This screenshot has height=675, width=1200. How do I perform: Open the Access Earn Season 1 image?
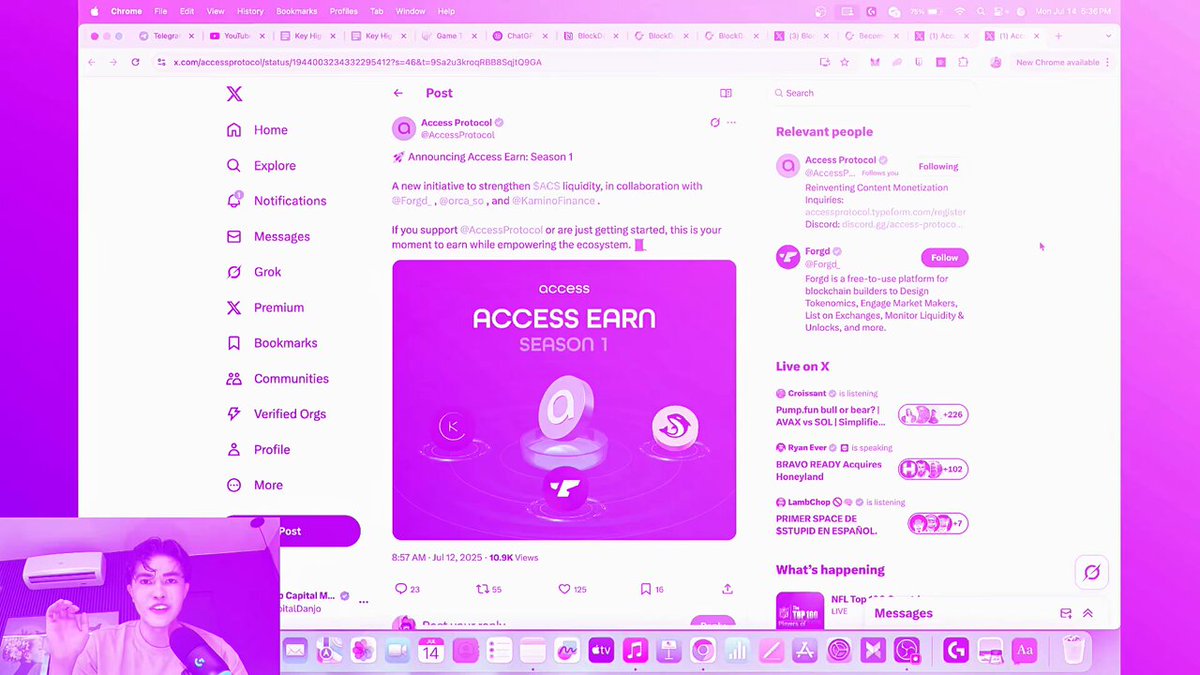pos(564,400)
